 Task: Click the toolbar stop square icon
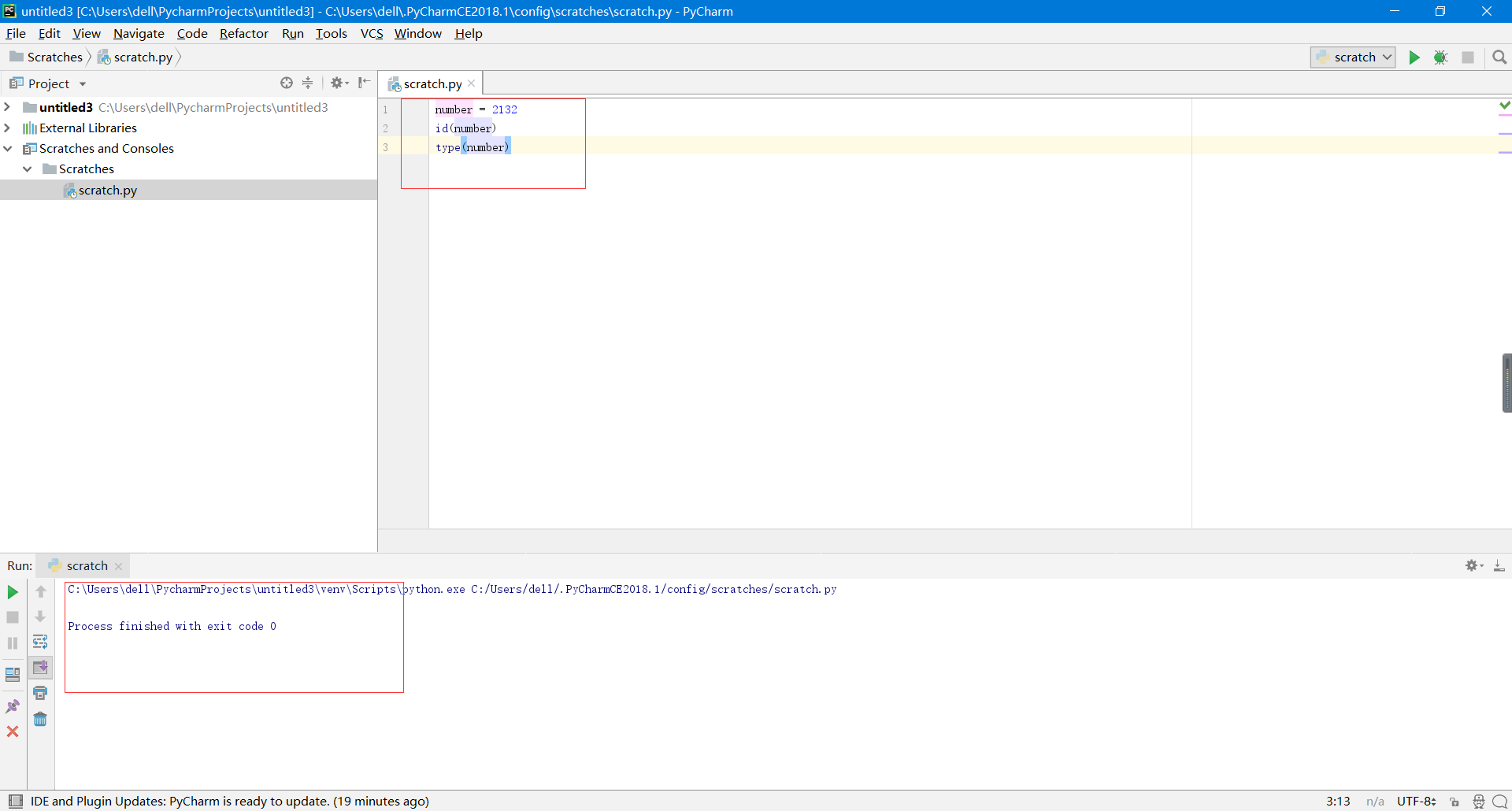(x=1468, y=57)
